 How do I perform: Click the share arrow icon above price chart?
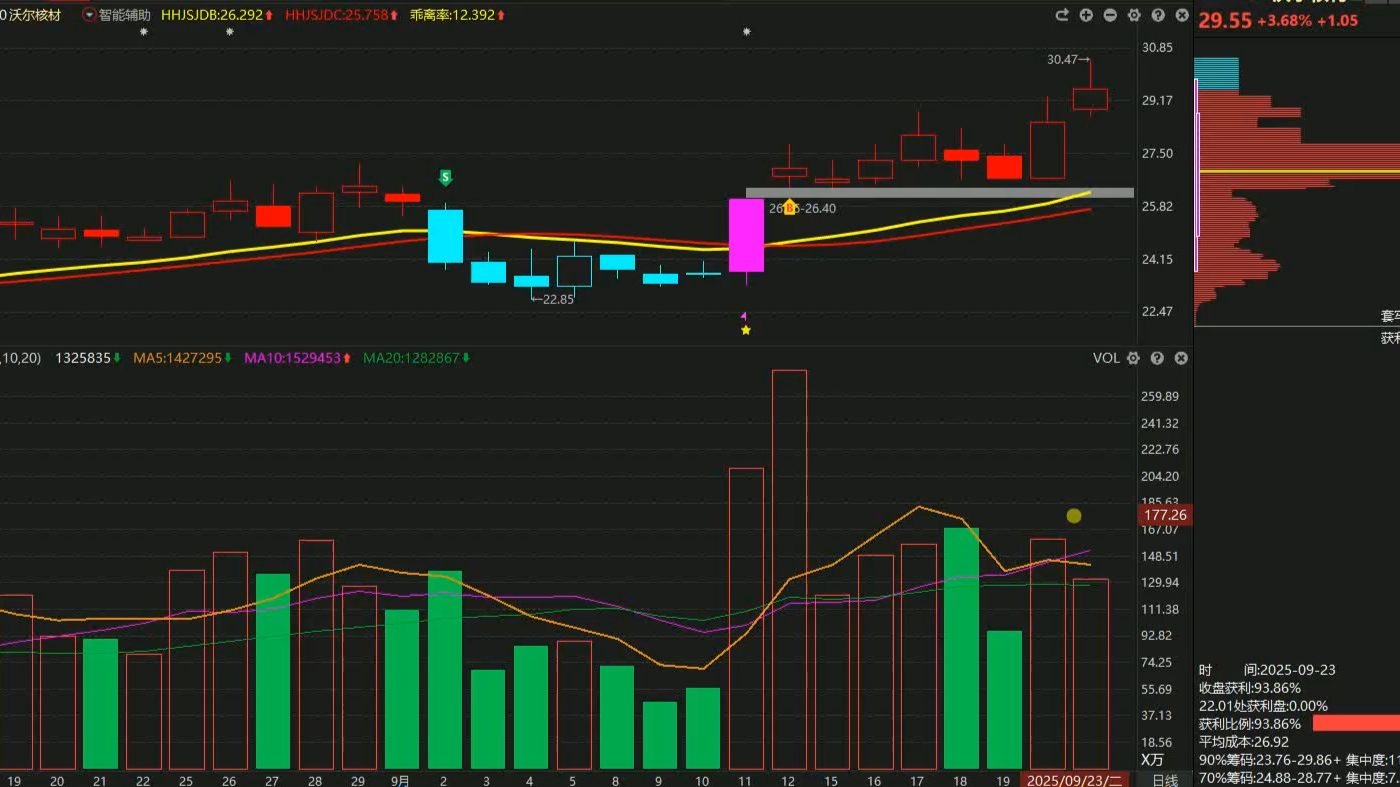pos(1062,15)
